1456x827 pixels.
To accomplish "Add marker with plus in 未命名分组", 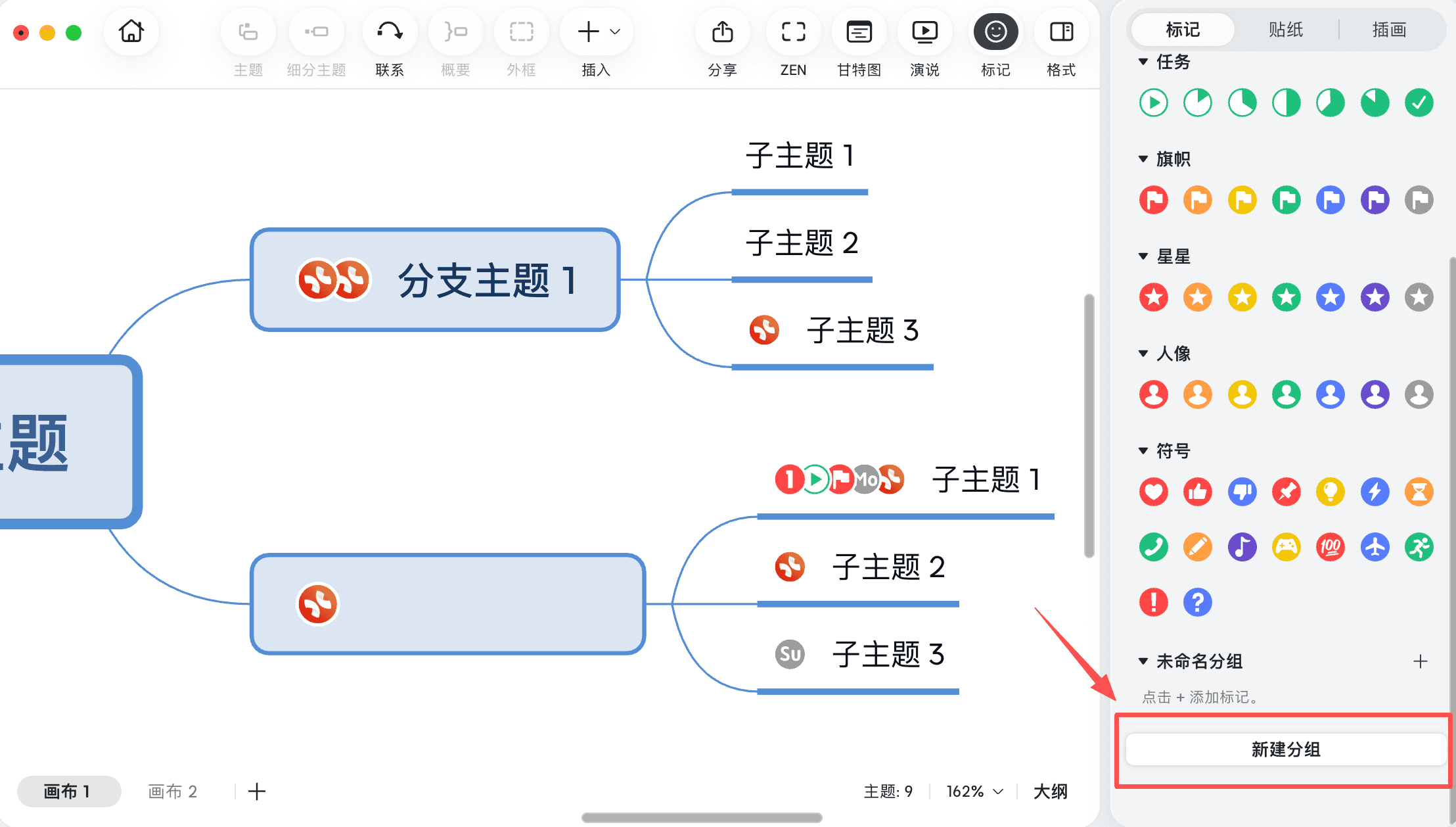I will coord(1421,661).
